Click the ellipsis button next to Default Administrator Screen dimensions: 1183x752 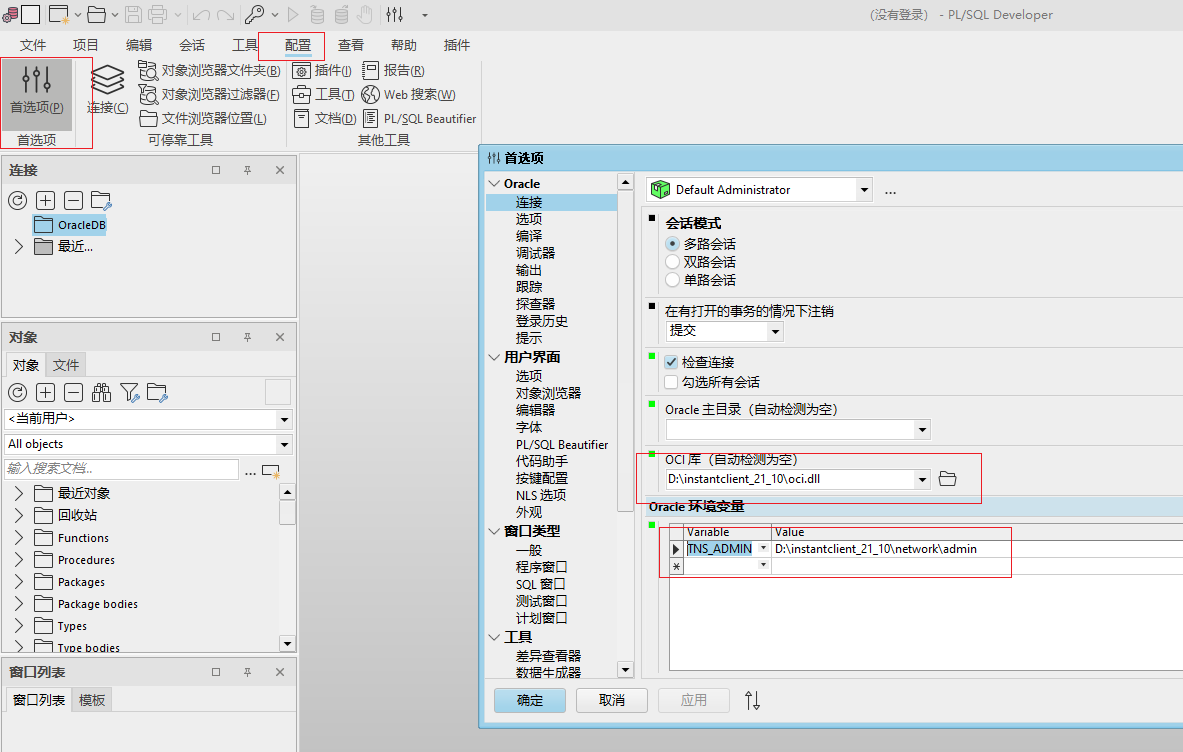pyautogui.click(x=890, y=192)
